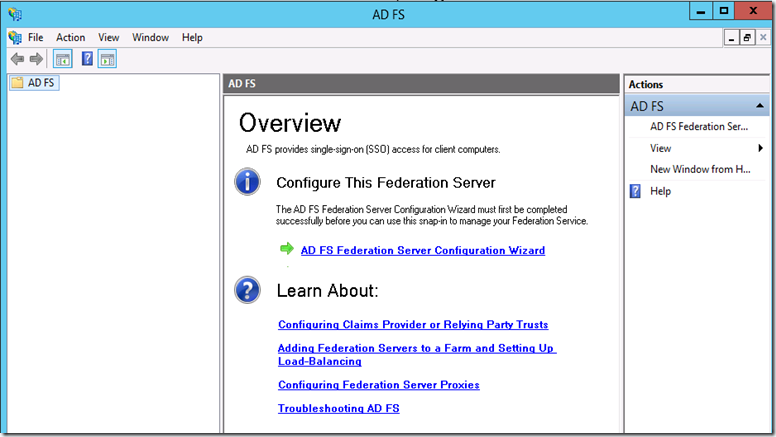Minimize the AD FS main window

[x=701, y=11]
